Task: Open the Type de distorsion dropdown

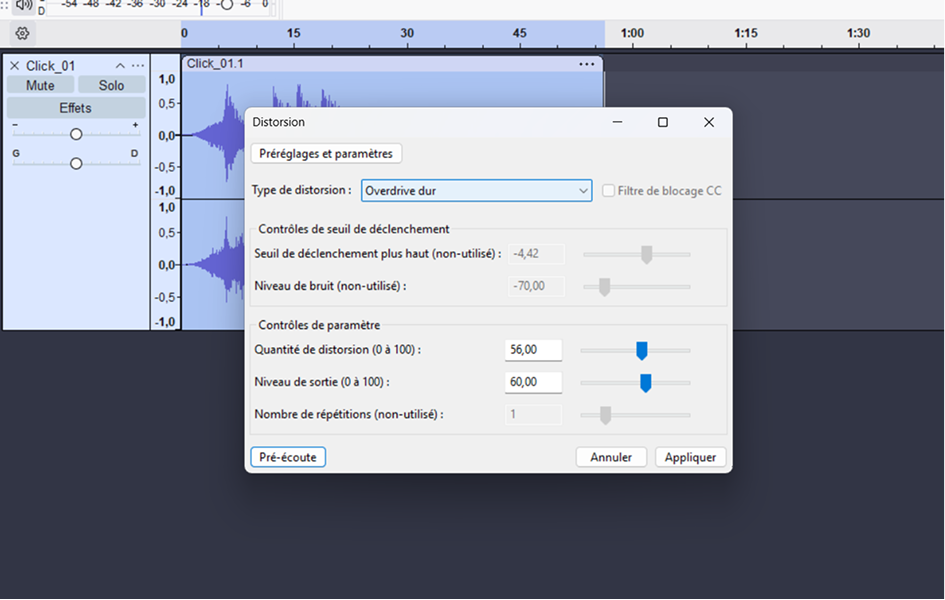Action: coord(476,191)
